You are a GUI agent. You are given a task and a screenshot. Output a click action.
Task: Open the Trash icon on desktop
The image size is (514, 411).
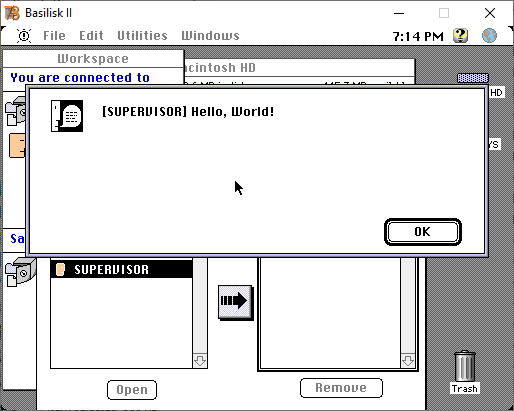click(x=465, y=372)
